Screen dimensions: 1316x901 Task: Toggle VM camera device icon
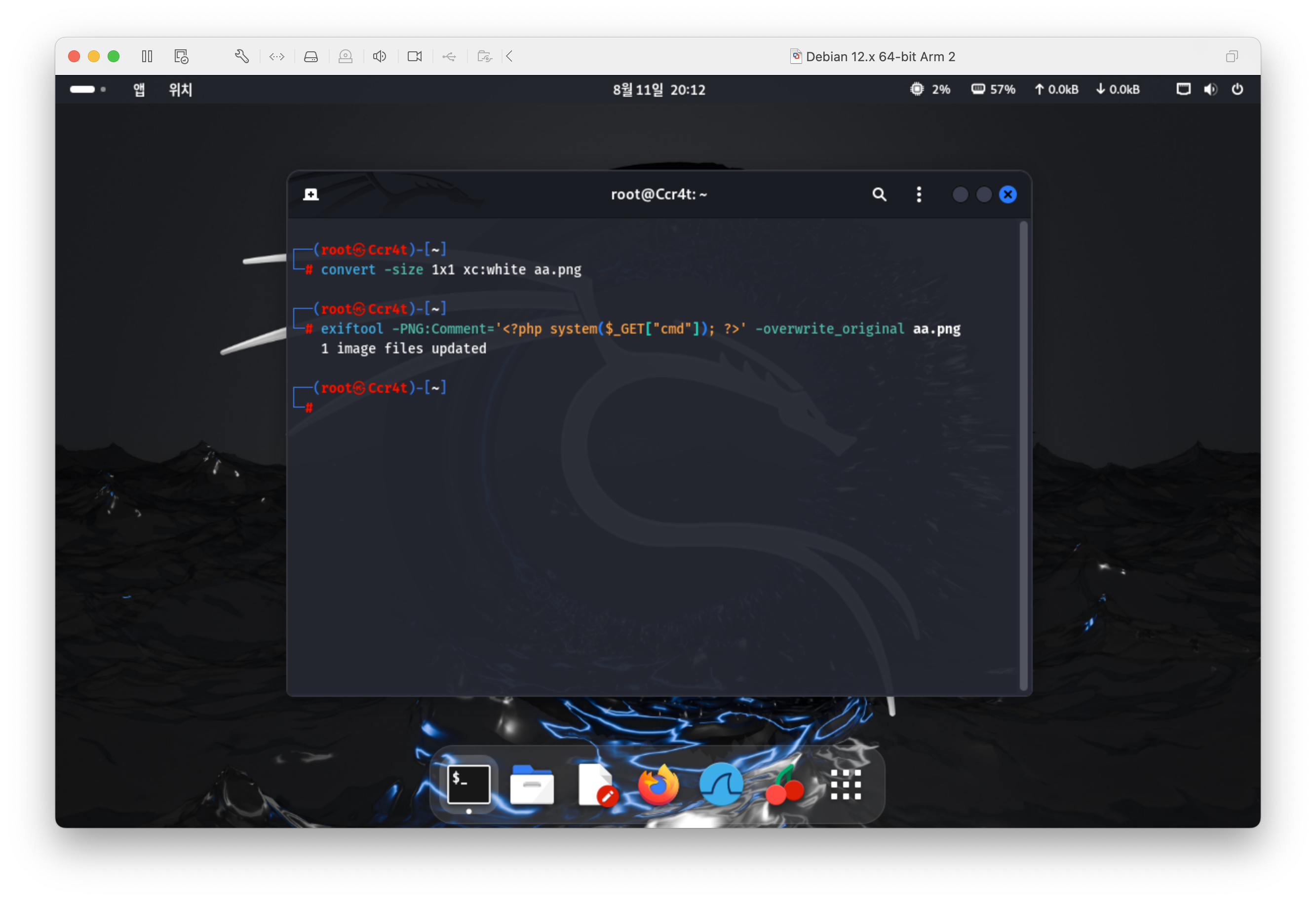pyautogui.click(x=415, y=57)
